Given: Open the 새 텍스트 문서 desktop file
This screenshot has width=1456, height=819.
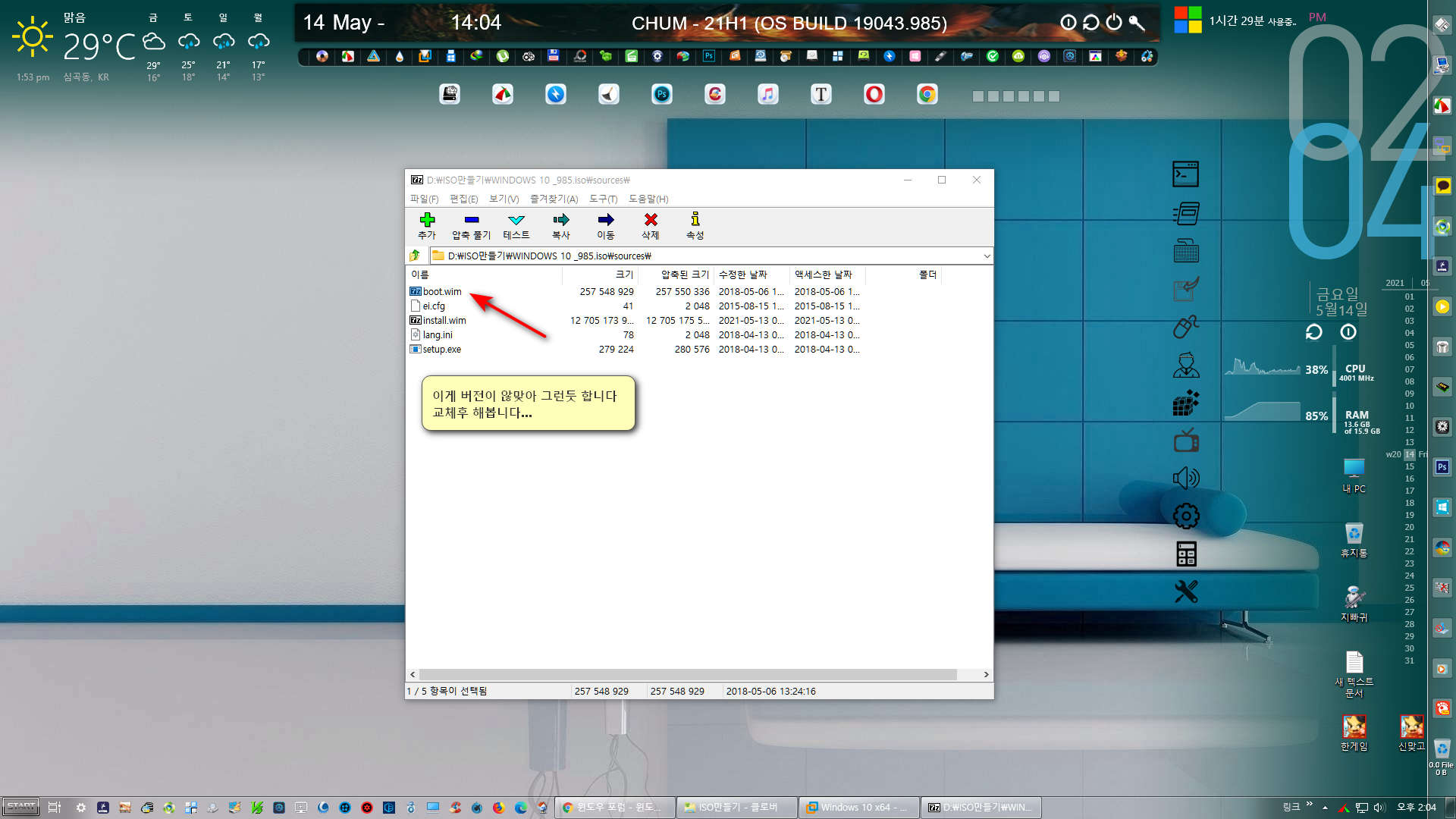Looking at the screenshot, I should [1354, 673].
